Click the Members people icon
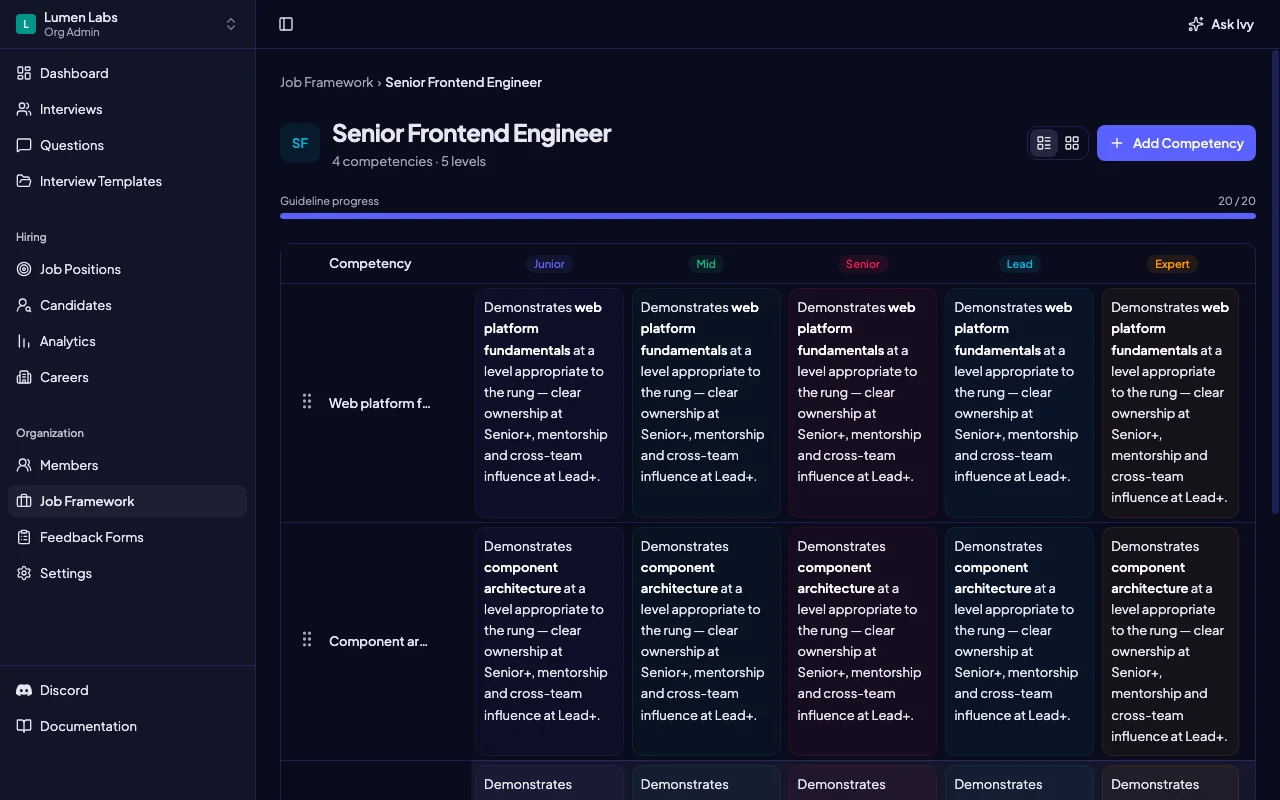The width and height of the screenshot is (1280, 800). (x=24, y=465)
